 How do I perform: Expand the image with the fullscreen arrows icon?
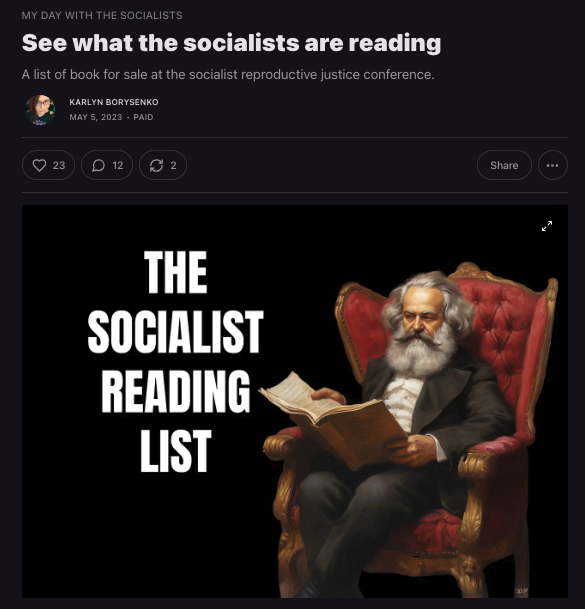547,226
